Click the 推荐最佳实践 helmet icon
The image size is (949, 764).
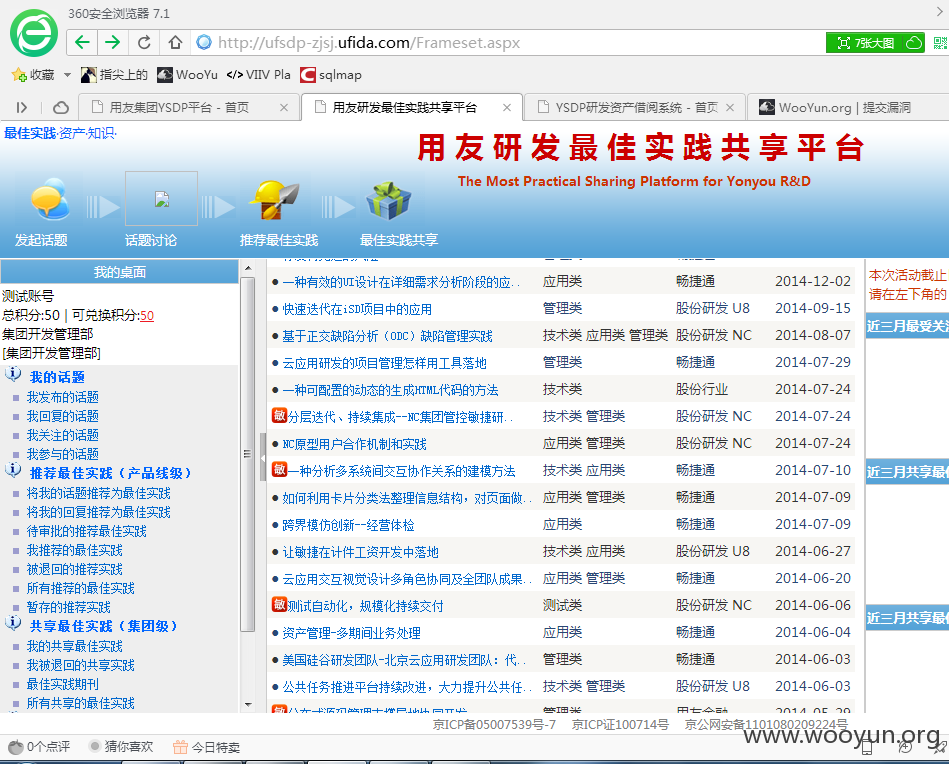click(x=274, y=200)
